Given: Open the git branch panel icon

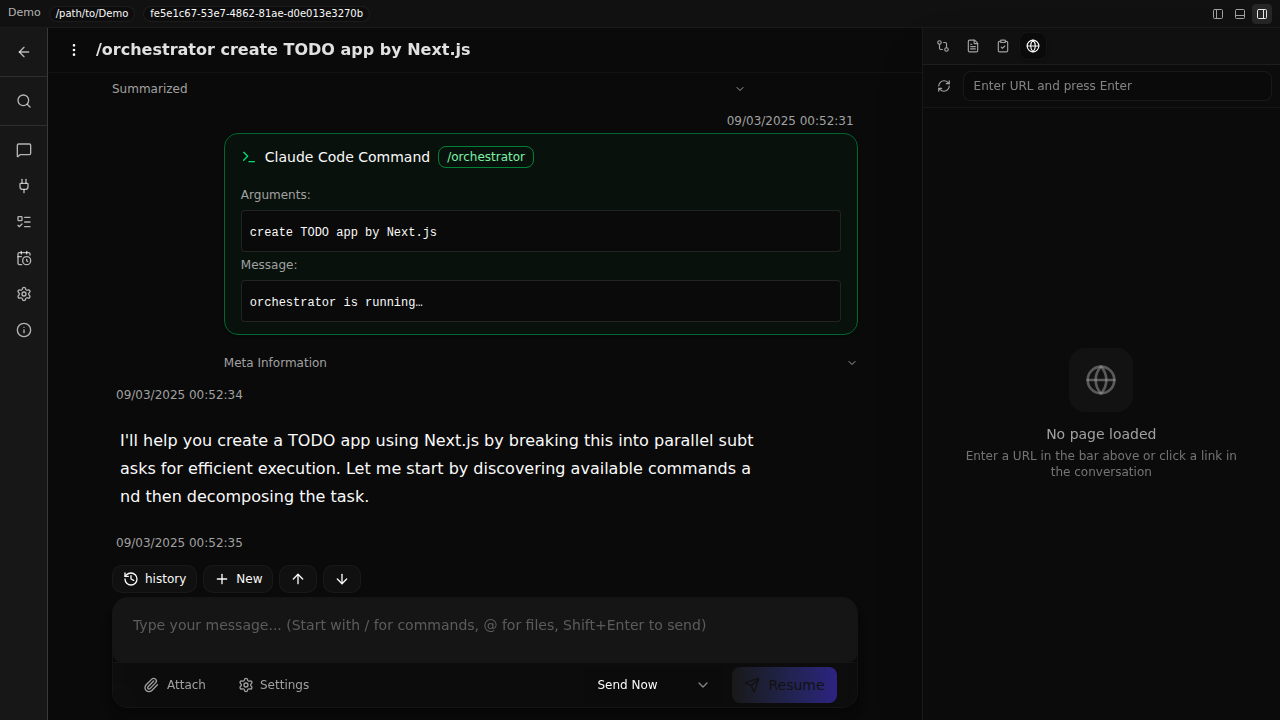Looking at the screenshot, I should (x=943, y=46).
